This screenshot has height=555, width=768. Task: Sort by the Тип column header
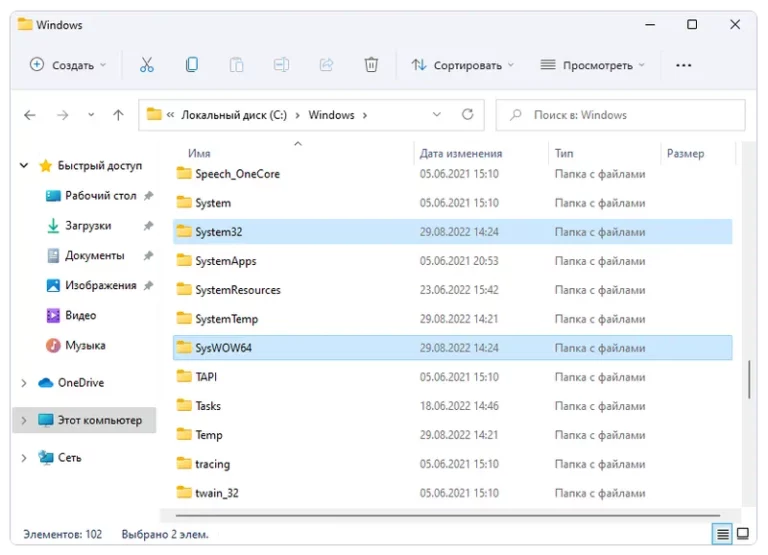[x=564, y=153]
